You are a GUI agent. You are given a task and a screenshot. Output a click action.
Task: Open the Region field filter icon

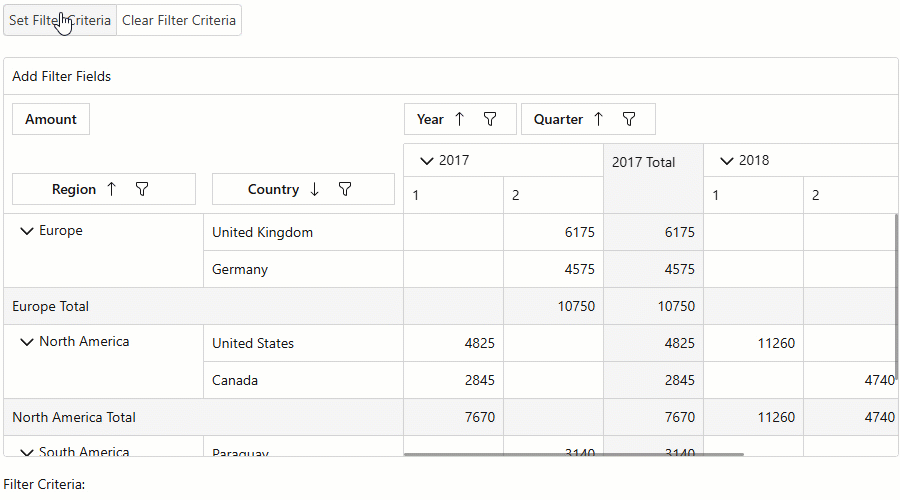[142, 189]
